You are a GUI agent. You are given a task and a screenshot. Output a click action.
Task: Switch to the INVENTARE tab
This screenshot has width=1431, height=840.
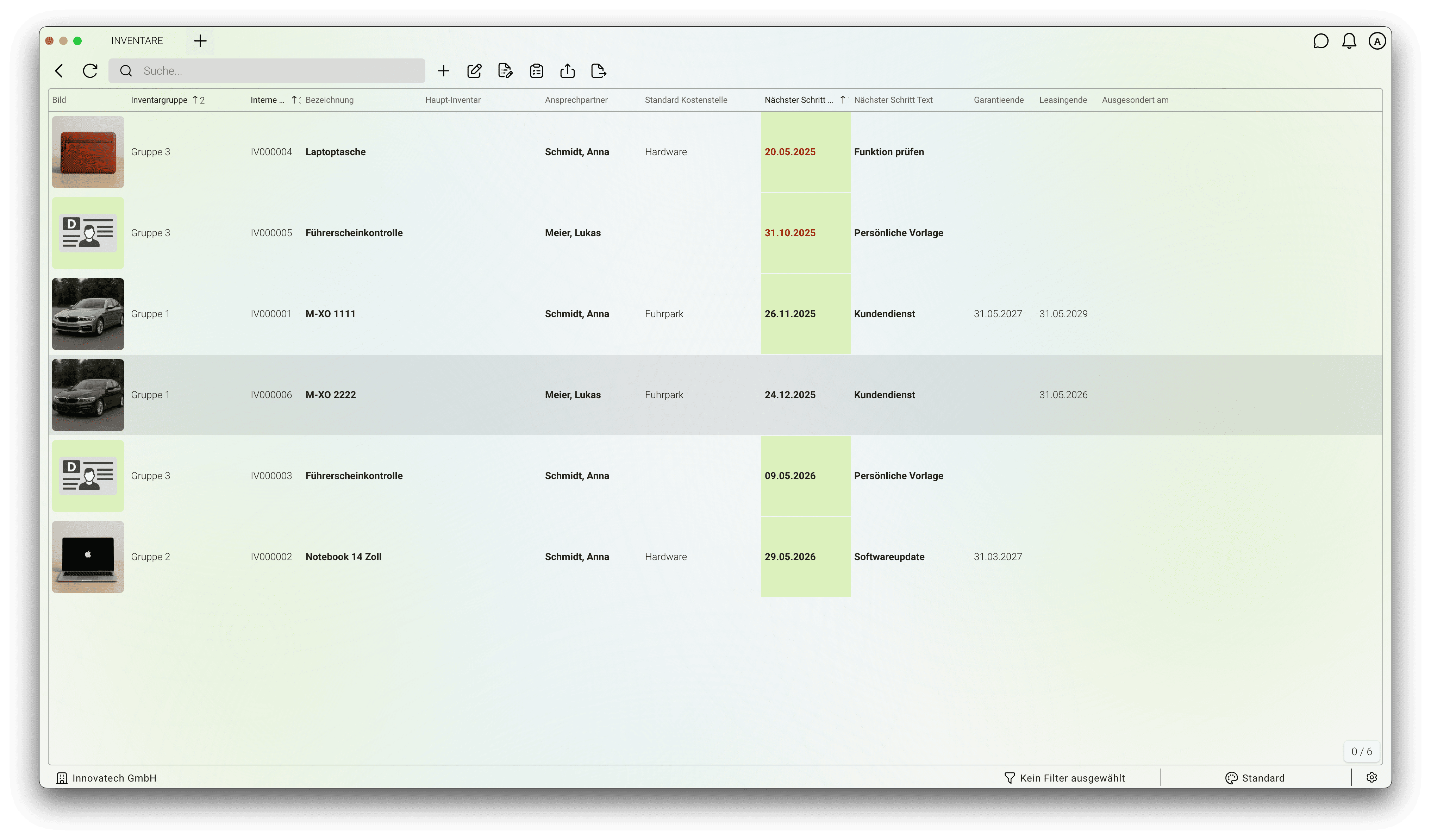137,41
